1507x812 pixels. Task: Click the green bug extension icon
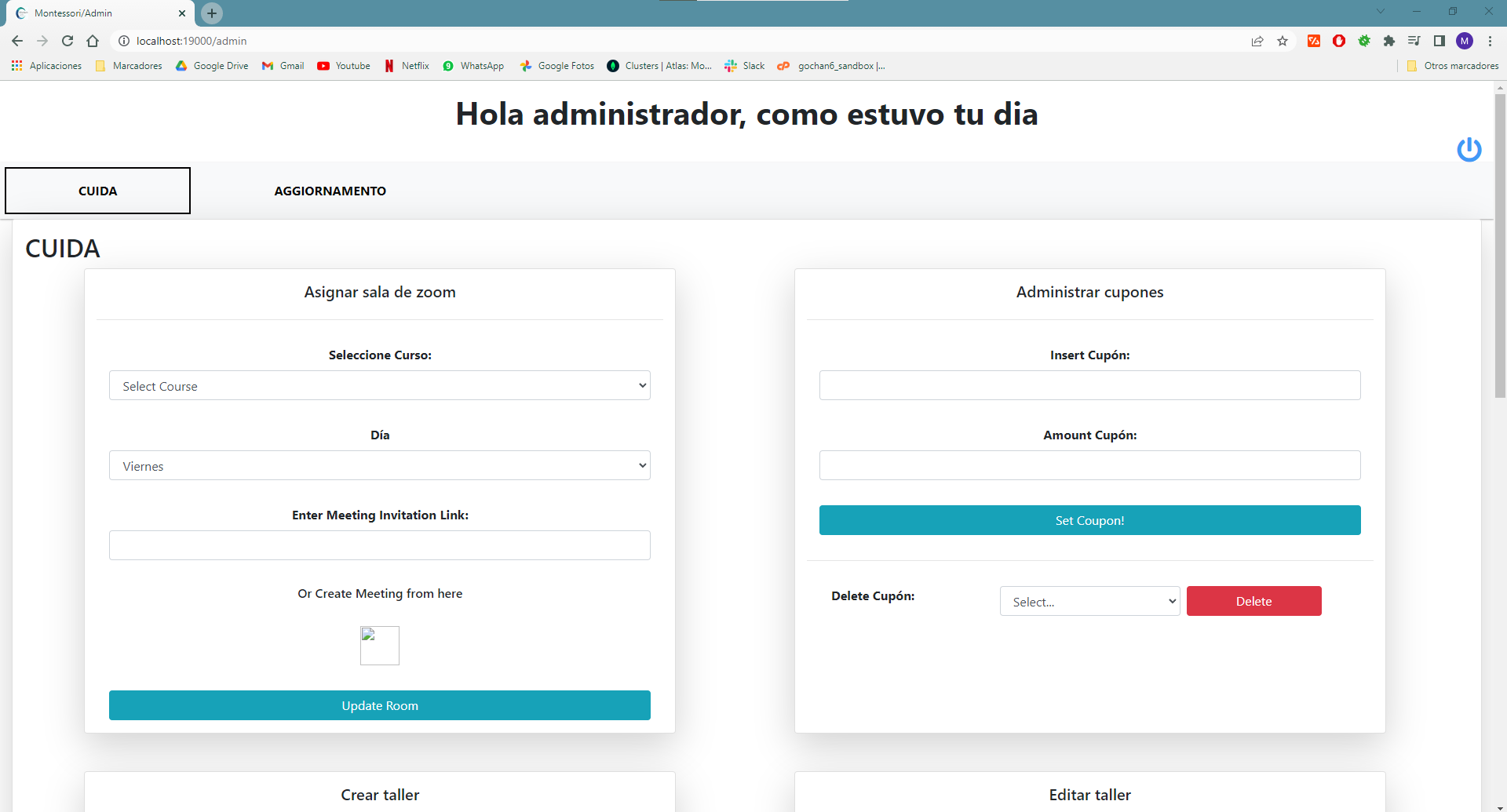pyautogui.click(x=1364, y=41)
